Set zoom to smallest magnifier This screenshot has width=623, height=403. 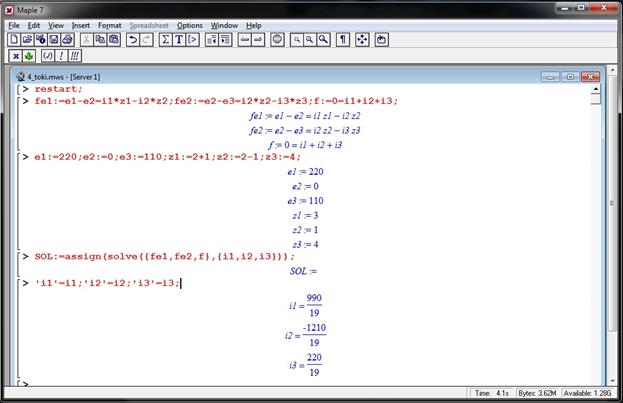click(297, 40)
